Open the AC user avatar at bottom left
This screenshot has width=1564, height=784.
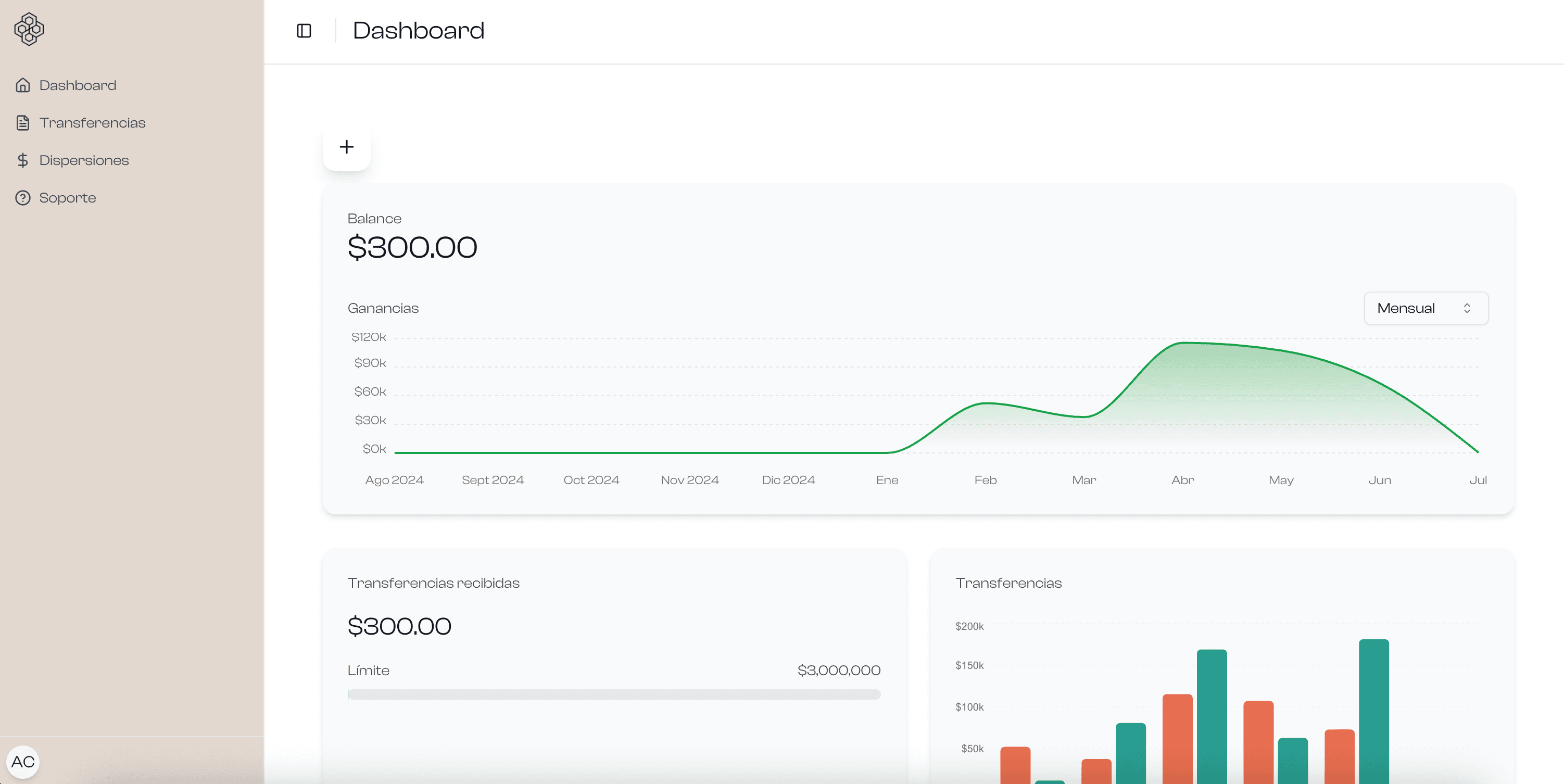point(23,761)
